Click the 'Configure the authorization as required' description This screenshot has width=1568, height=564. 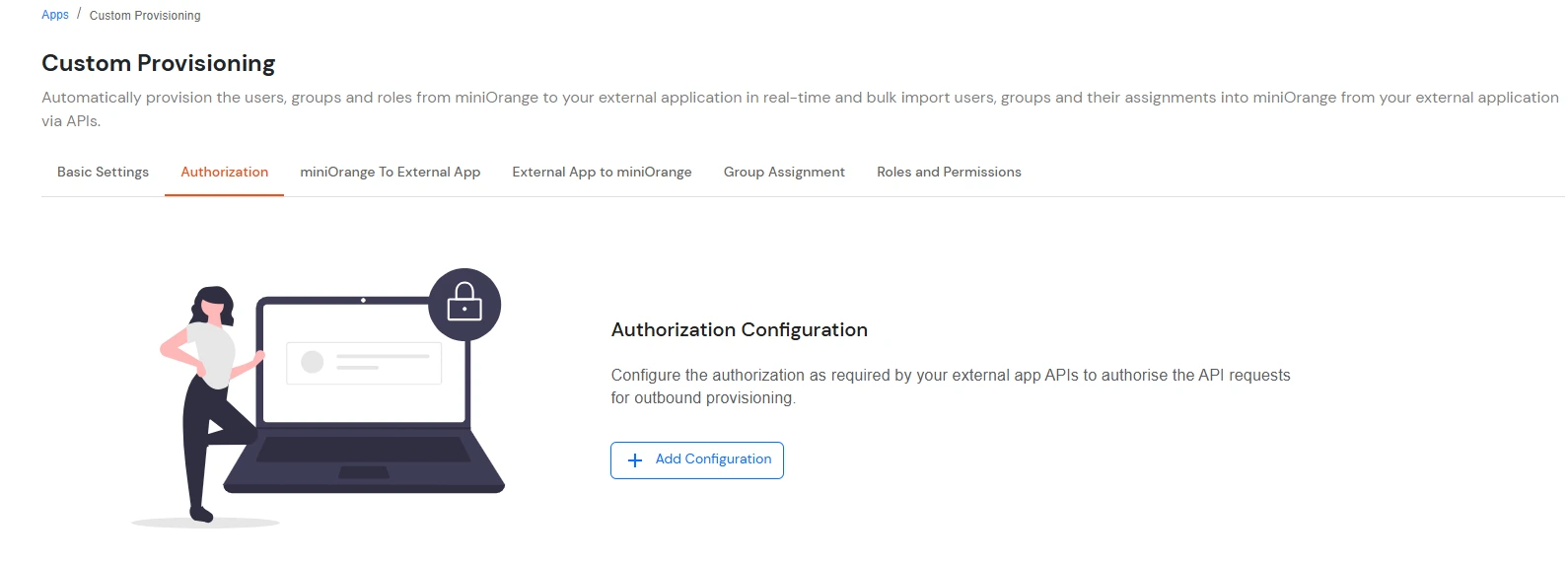coord(951,387)
